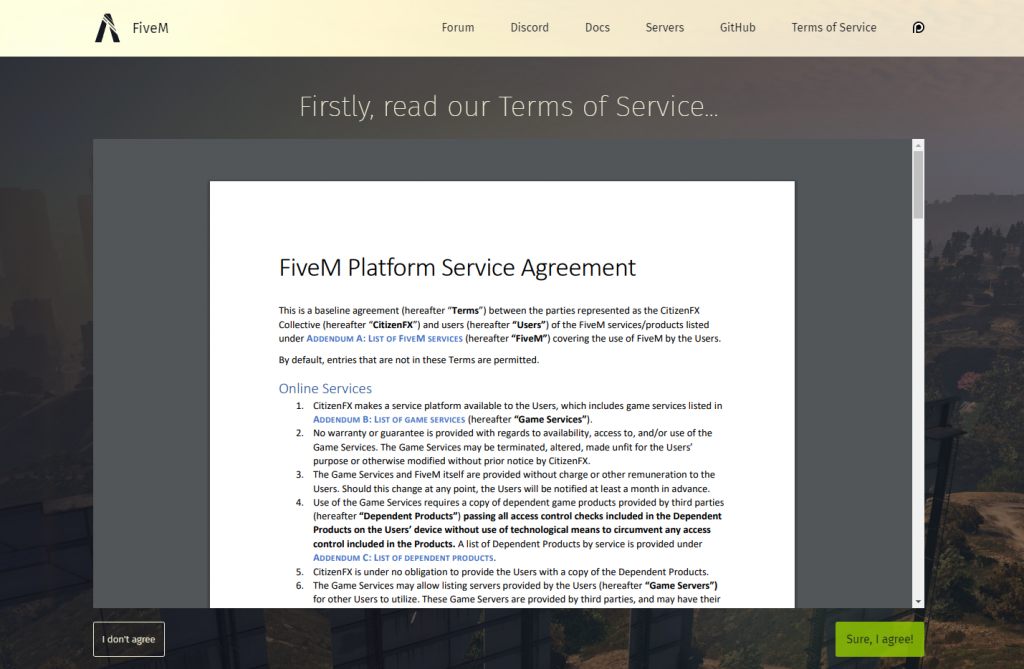Click the scrollbar down arrow
Viewport: 1024px width, 669px height.
click(x=918, y=601)
